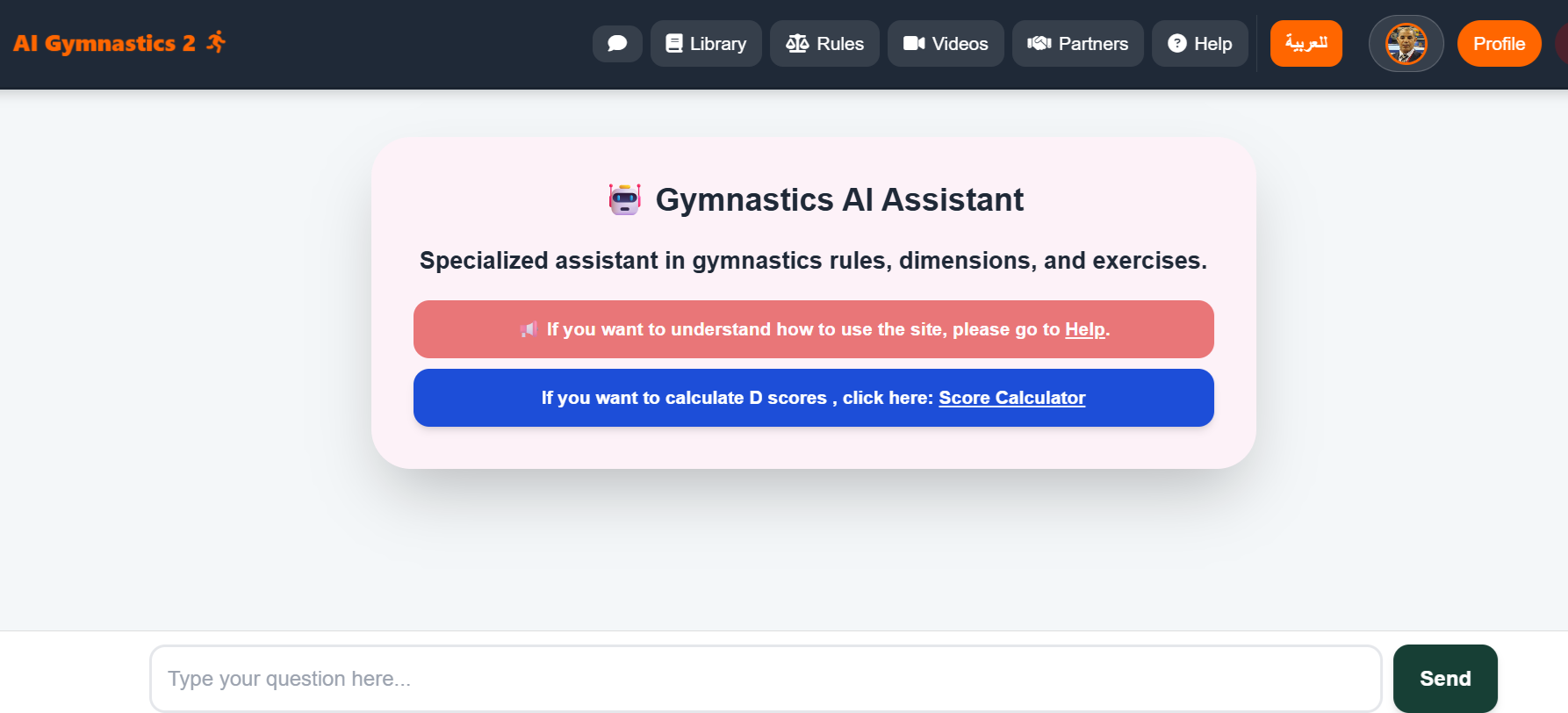Click the running gymnast icon in the logo
The width and height of the screenshot is (1568, 713).
[x=216, y=42]
